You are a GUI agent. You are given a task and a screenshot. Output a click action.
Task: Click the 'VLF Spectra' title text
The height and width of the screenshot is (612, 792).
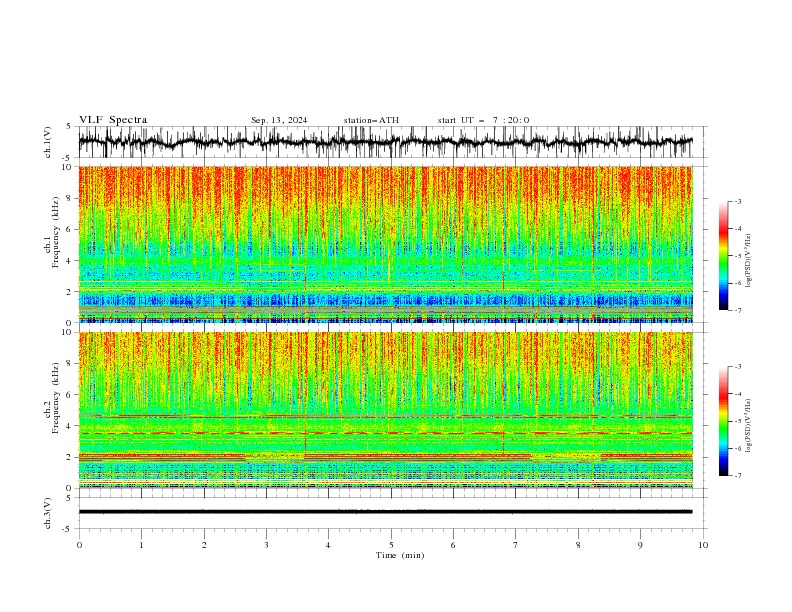point(113,120)
